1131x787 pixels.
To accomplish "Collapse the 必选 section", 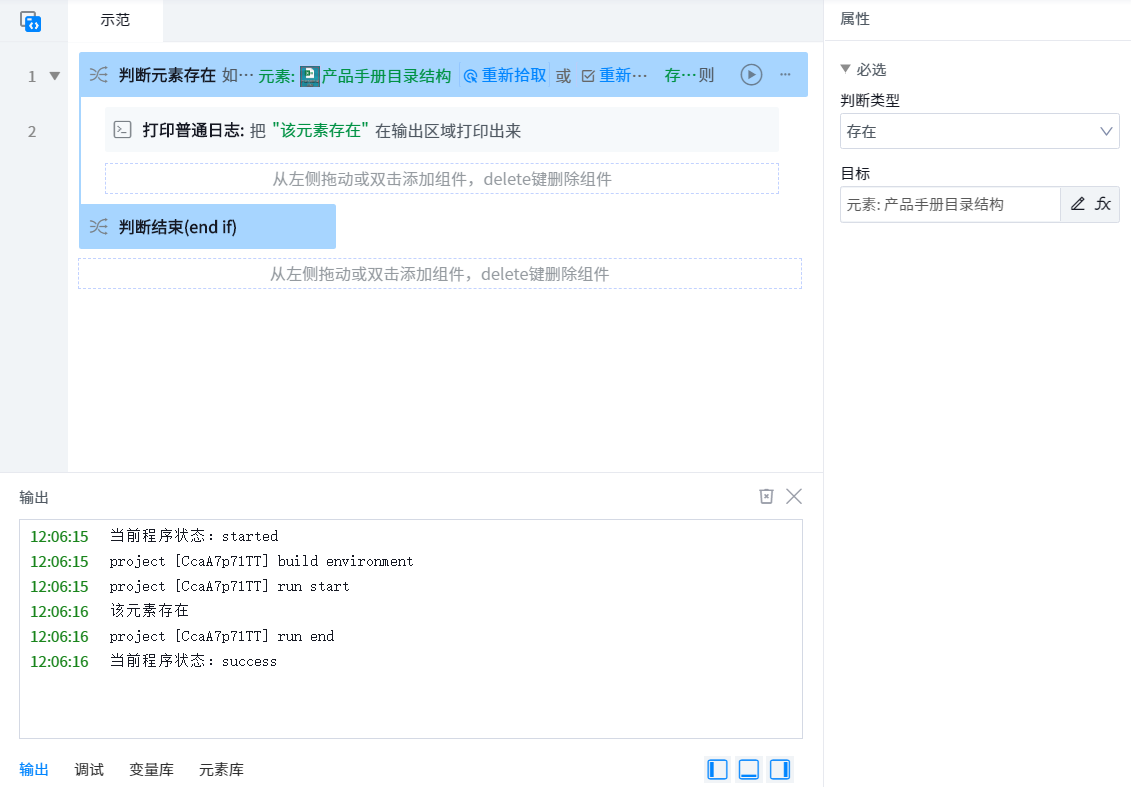I will [846, 69].
